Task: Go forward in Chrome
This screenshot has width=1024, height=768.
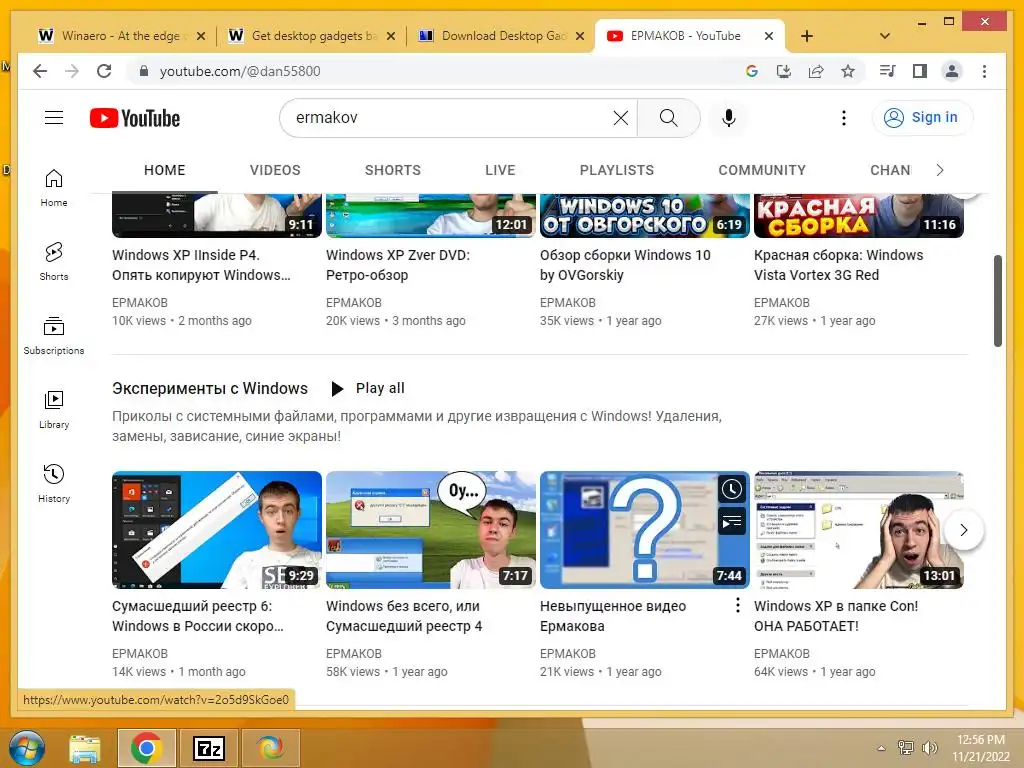Action: pyautogui.click(x=72, y=71)
